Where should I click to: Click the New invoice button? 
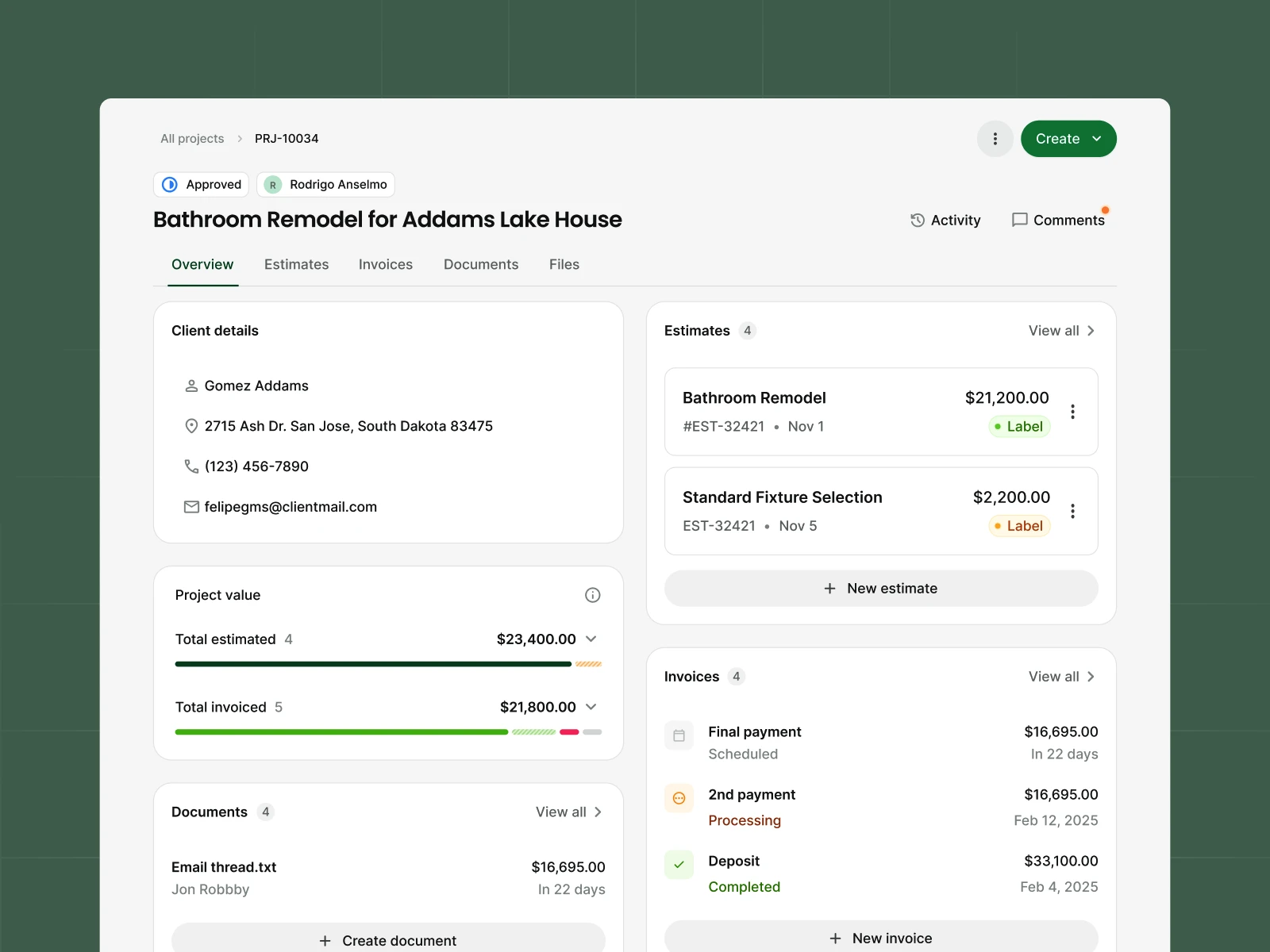880,937
